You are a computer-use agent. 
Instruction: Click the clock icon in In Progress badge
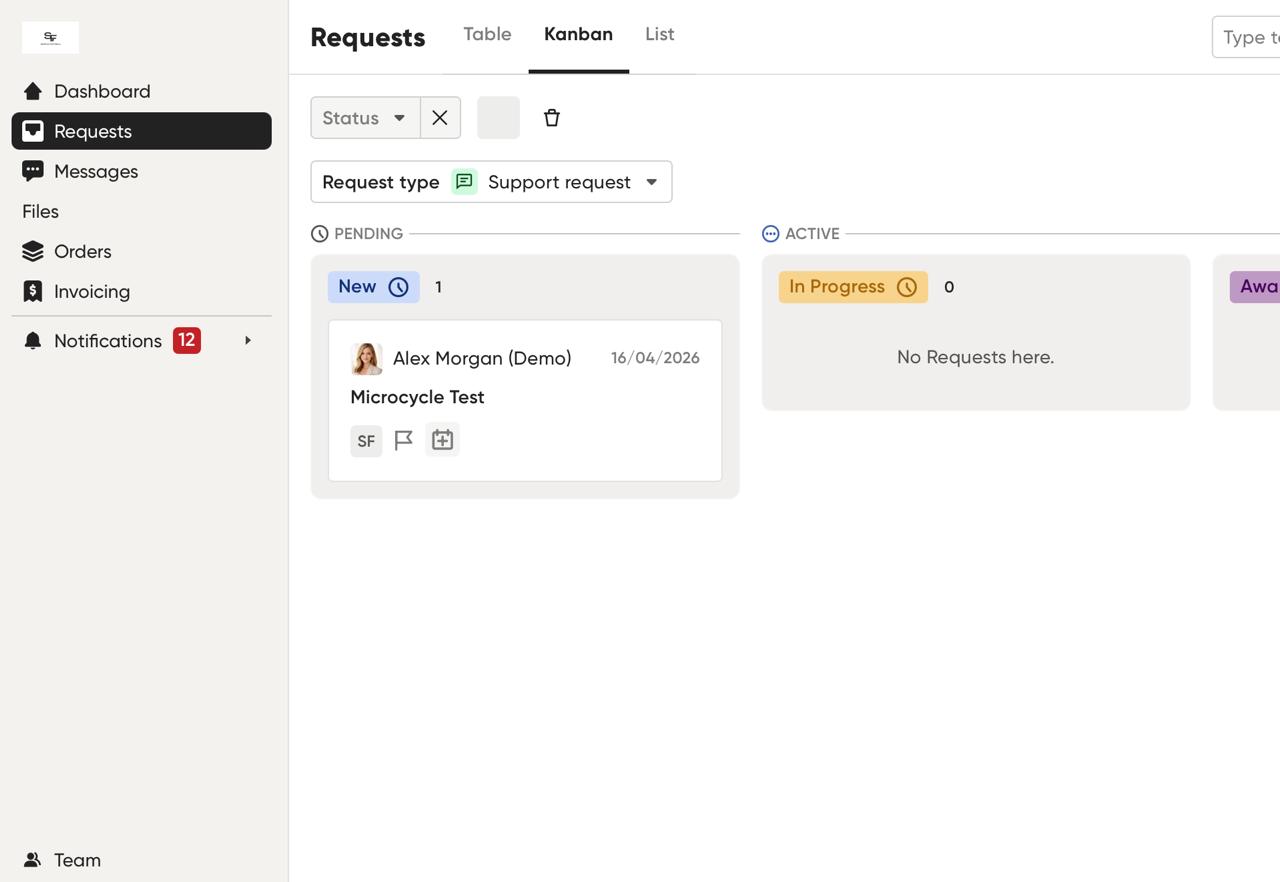907,287
